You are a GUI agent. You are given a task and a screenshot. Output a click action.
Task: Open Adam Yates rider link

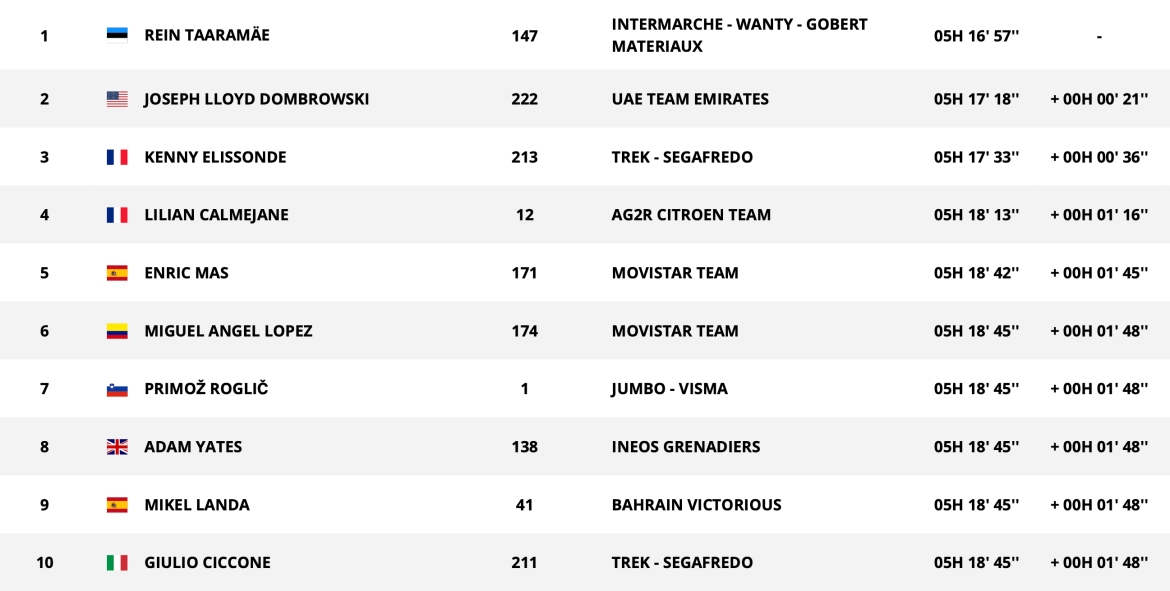pos(193,447)
